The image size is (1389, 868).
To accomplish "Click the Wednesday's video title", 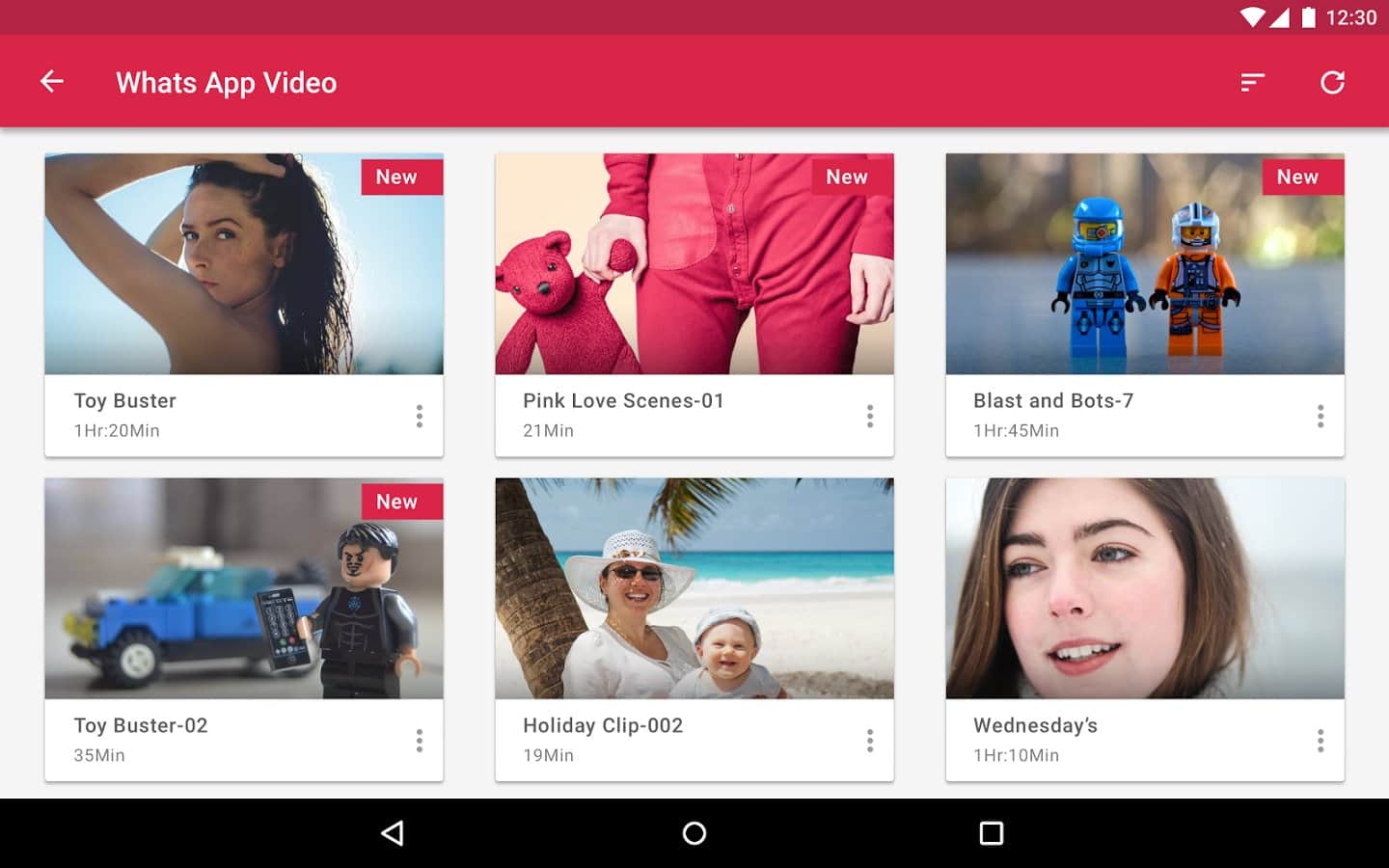I will point(1035,725).
